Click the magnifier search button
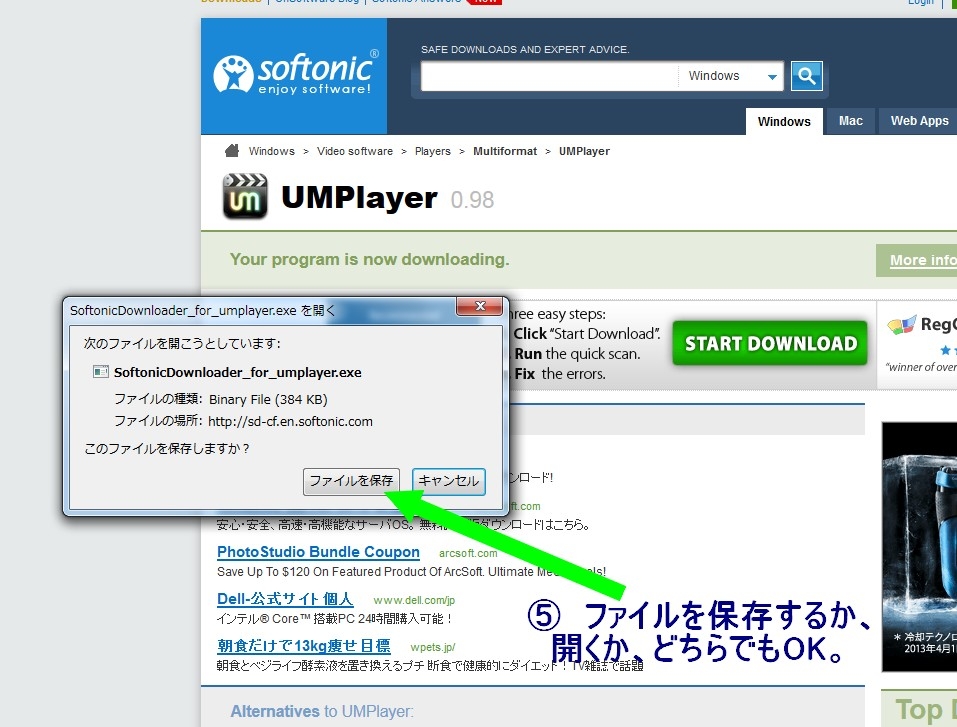Image resolution: width=957 pixels, height=727 pixels. pos(806,76)
